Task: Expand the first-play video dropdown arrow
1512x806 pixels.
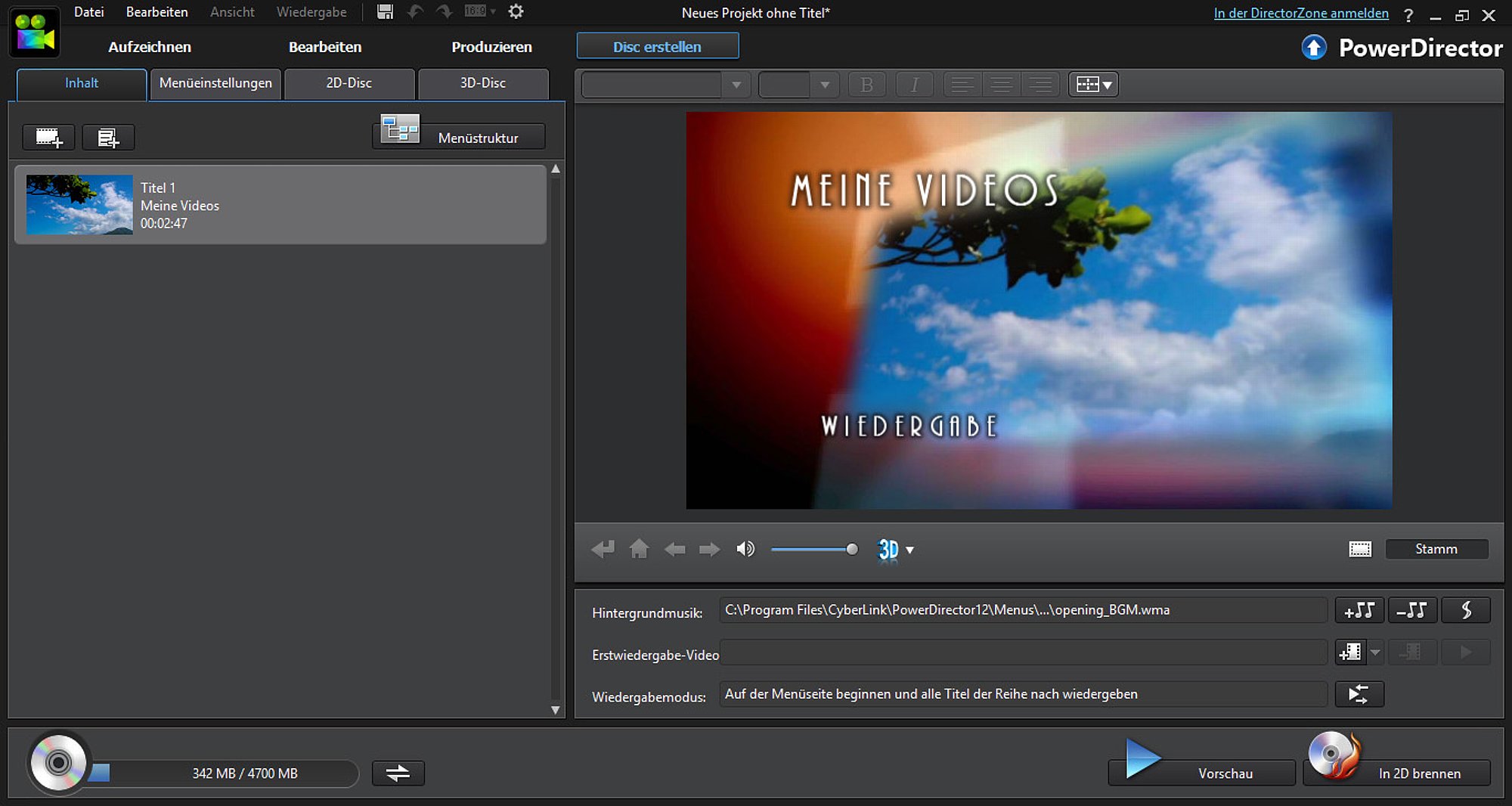Action: tap(1375, 652)
